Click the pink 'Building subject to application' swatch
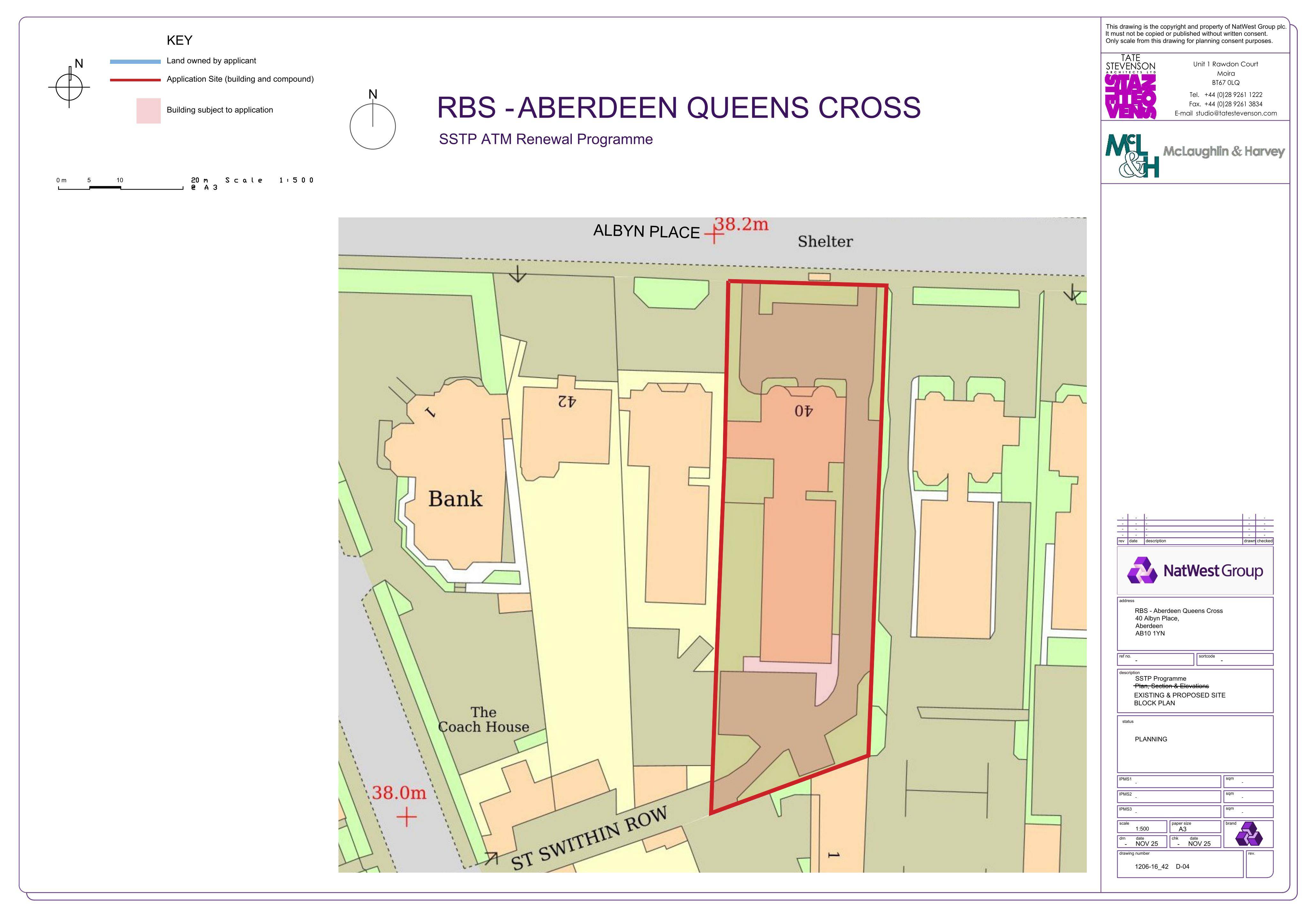The height and width of the screenshot is (924, 1307). 149,110
